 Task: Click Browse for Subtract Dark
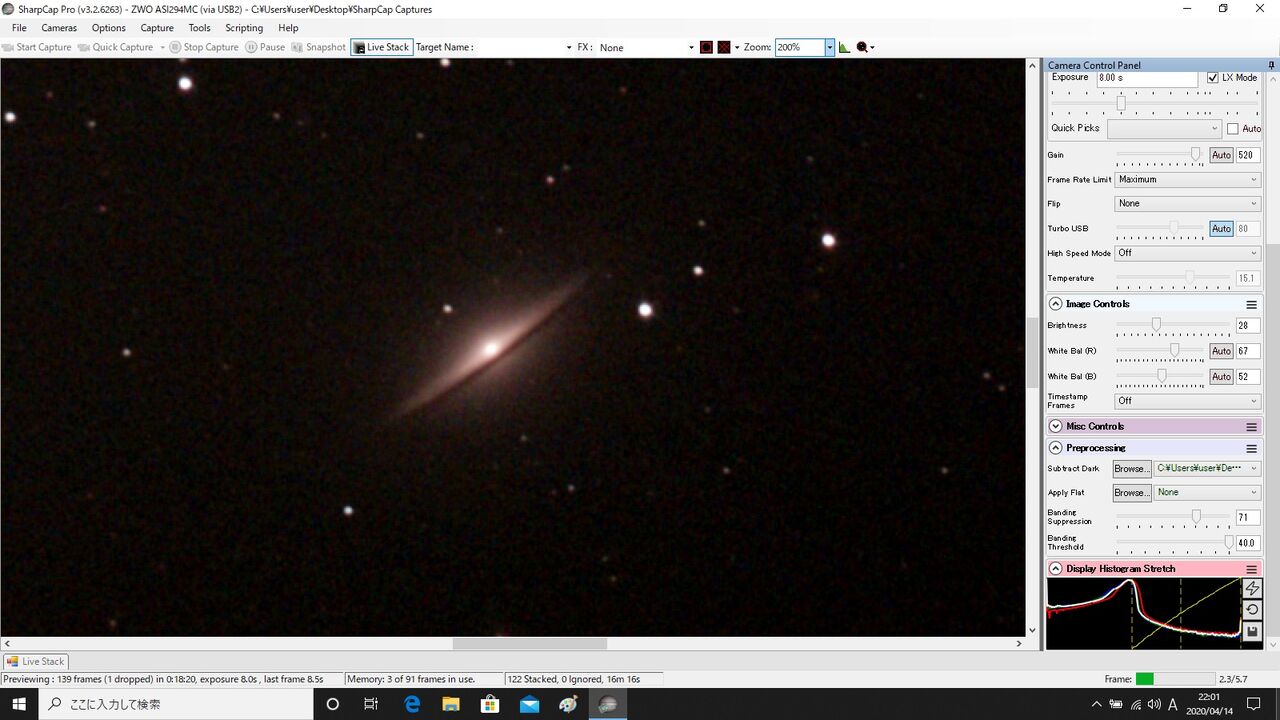pyautogui.click(x=1132, y=468)
